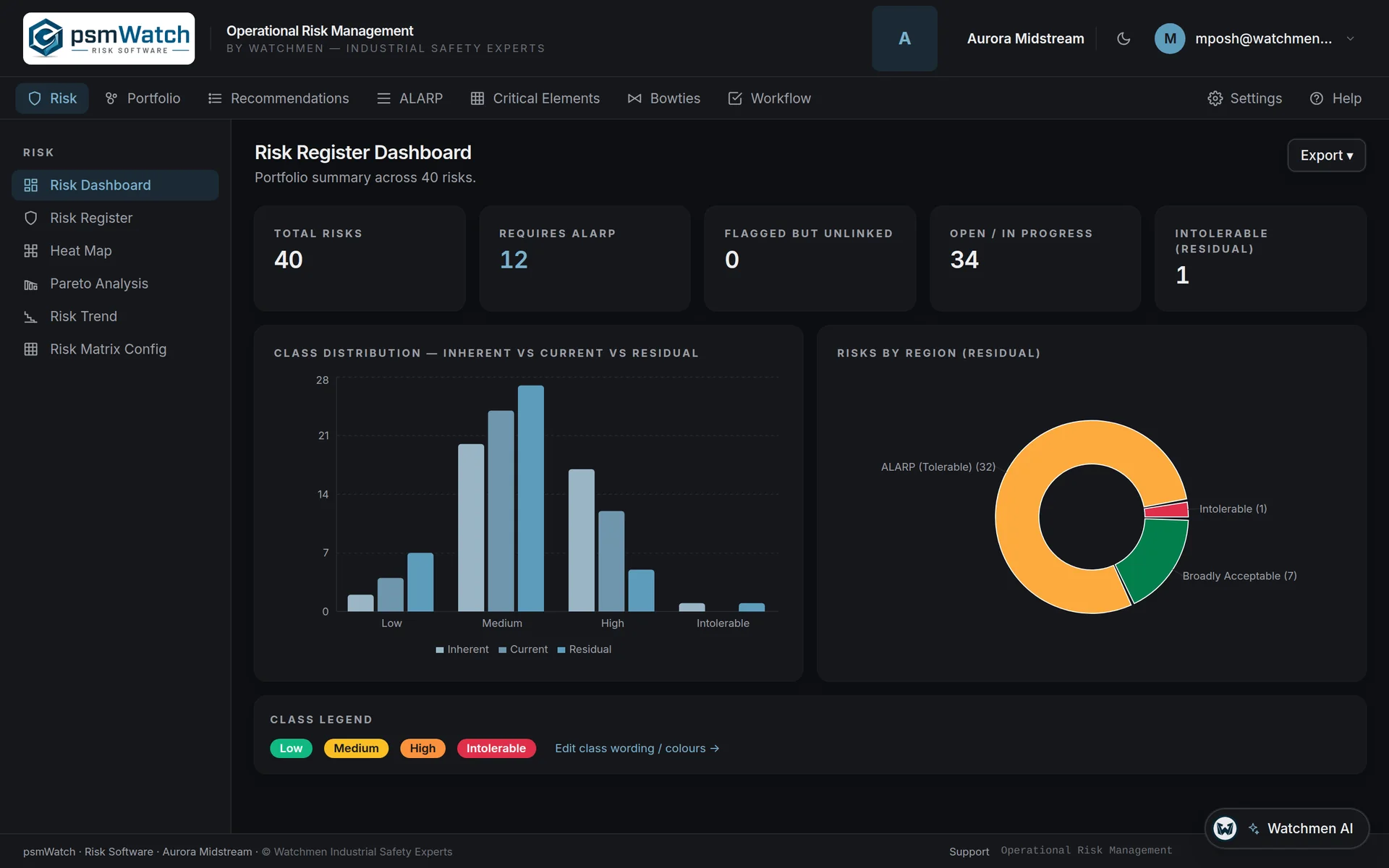
Task: Toggle dark mode with the moon icon
Action: click(x=1123, y=38)
